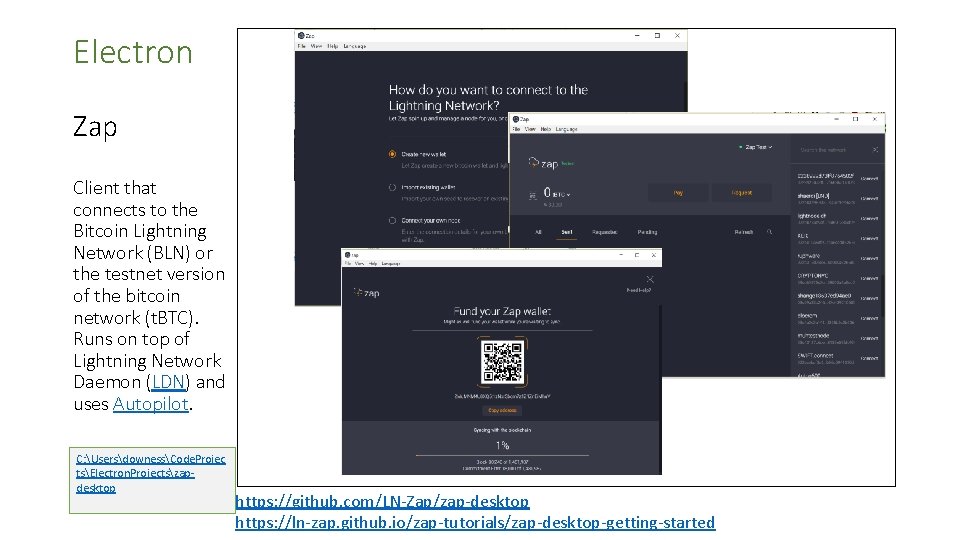Viewport: 960px width, 540px height.
Task: Open the C:\Users zap-desktop folder link
Action: click(x=151, y=473)
